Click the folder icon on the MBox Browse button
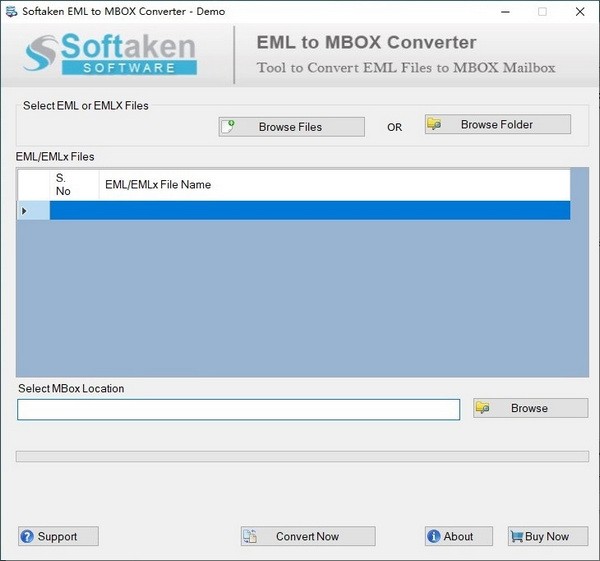600x561 pixels. 483,408
